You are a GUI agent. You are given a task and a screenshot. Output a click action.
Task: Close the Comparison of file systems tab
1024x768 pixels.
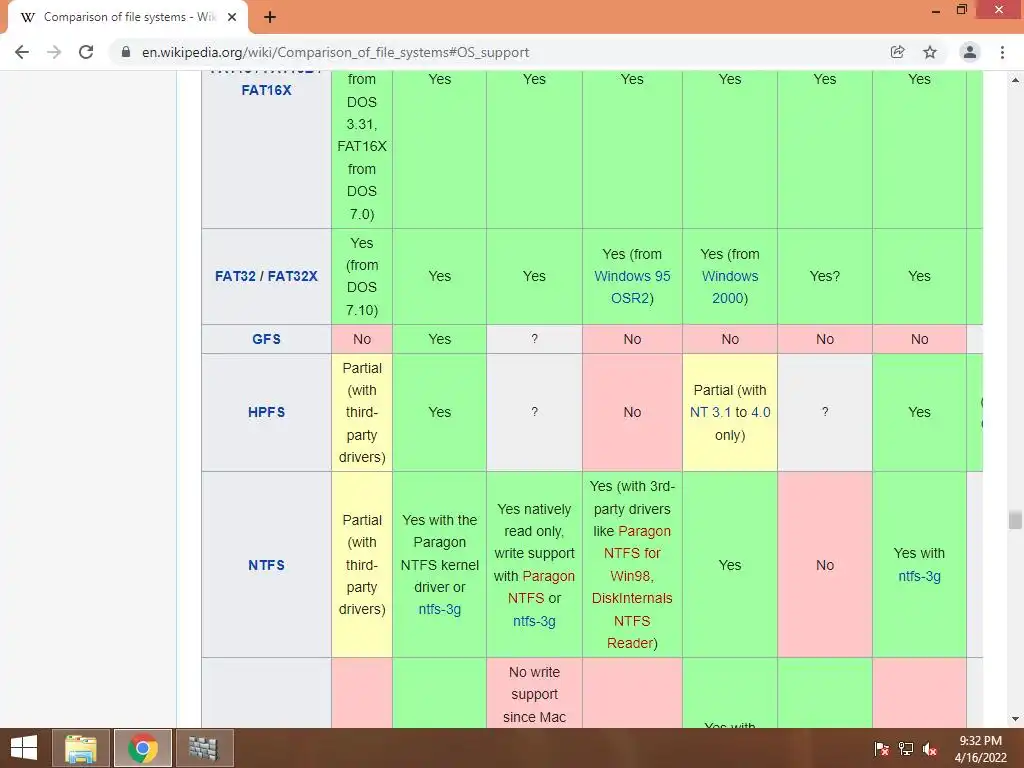pyautogui.click(x=232, y=17)
